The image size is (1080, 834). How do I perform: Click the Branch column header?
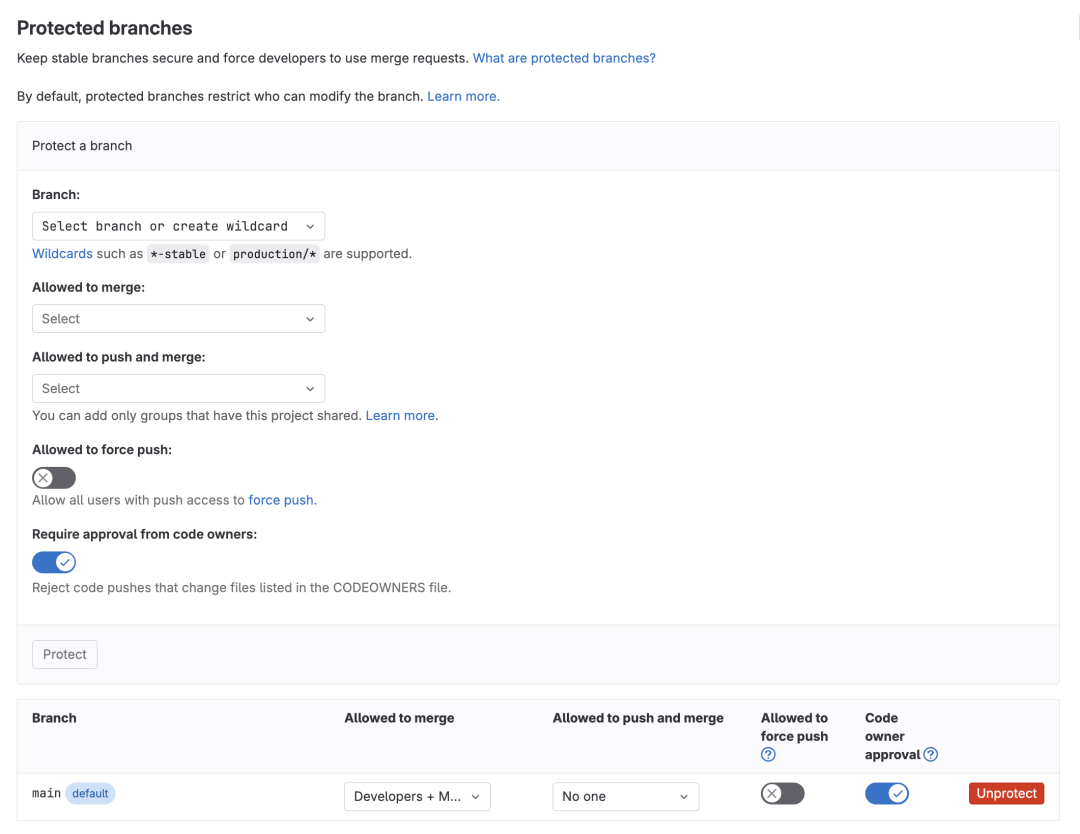click(x=54, y=717)
